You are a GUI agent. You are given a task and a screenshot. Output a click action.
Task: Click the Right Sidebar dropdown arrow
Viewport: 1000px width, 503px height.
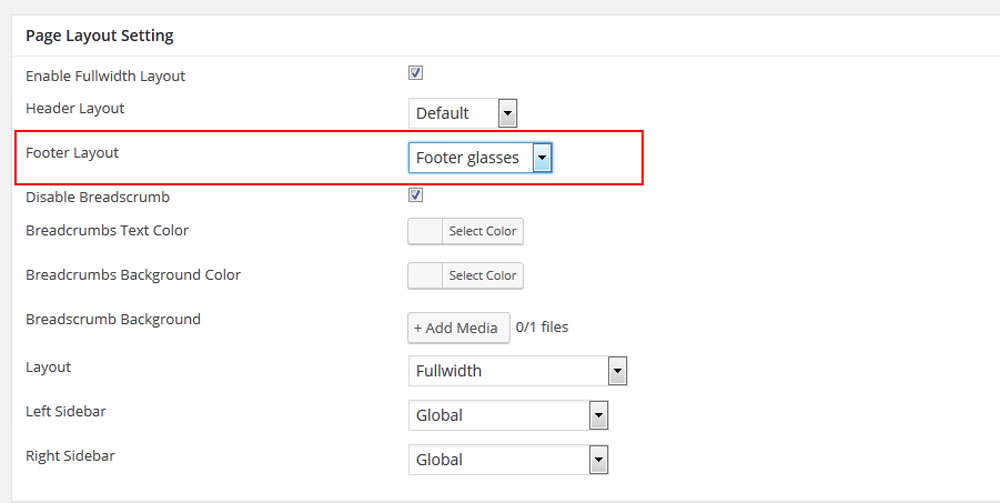(x=598, y=460)
